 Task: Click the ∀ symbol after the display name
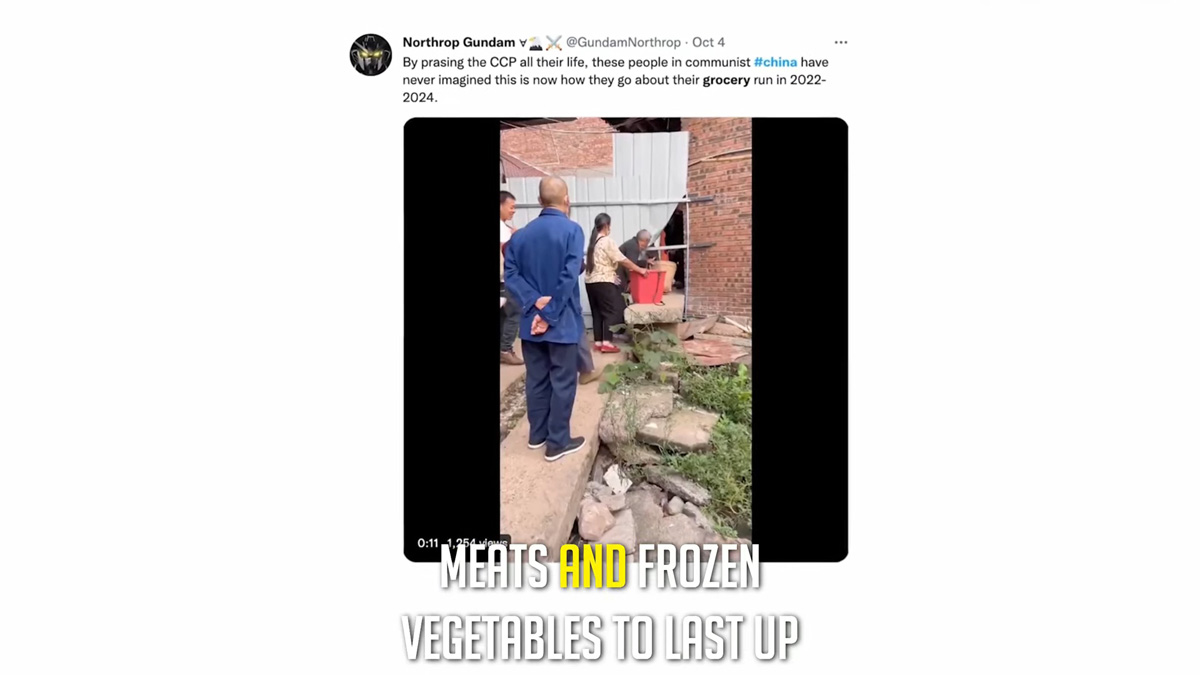(x=522, y=42)
